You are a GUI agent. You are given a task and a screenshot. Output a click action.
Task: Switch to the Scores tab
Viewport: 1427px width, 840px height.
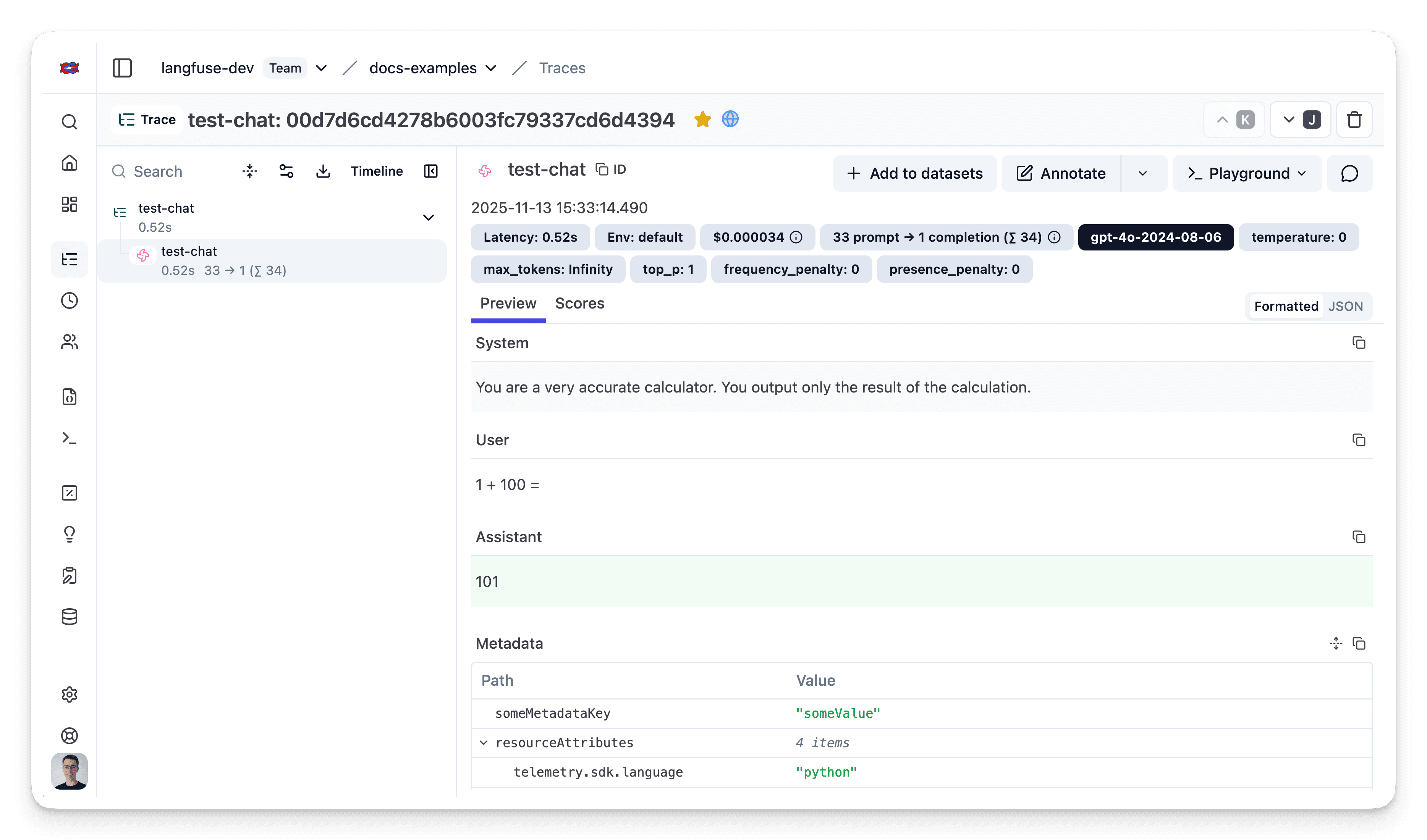click(x=579, y=304)
